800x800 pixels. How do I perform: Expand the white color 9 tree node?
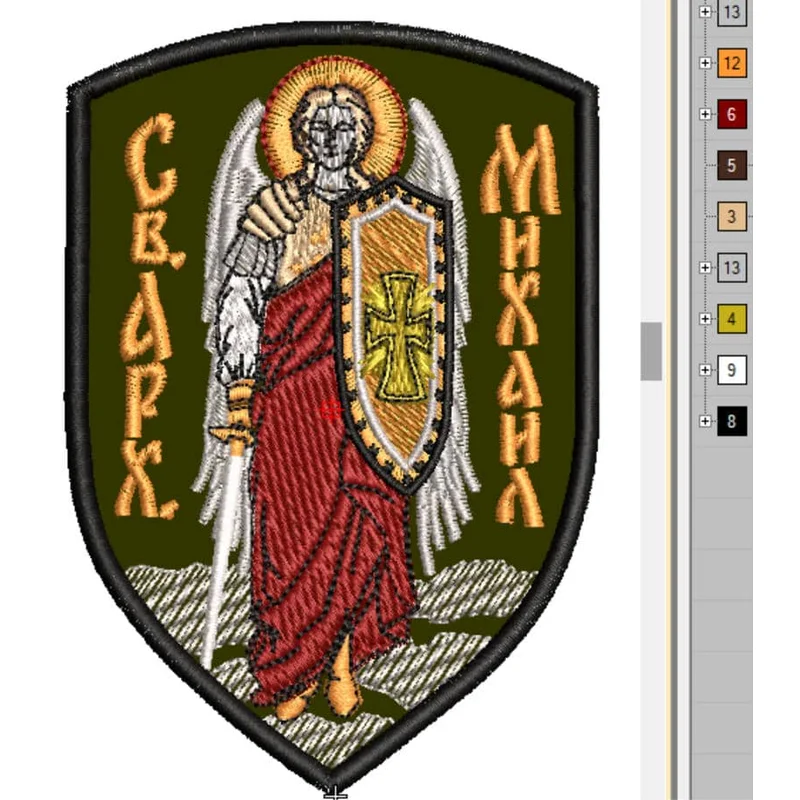point(705,370)
